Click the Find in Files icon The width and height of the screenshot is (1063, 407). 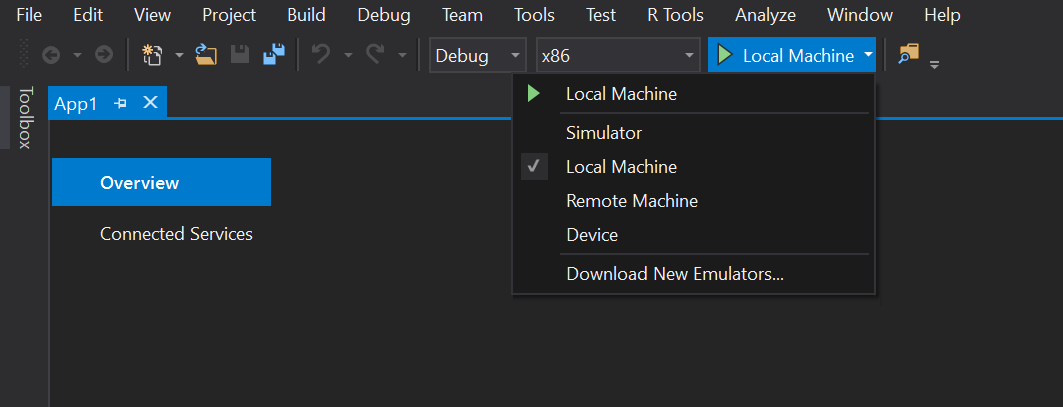coord(907,56)
